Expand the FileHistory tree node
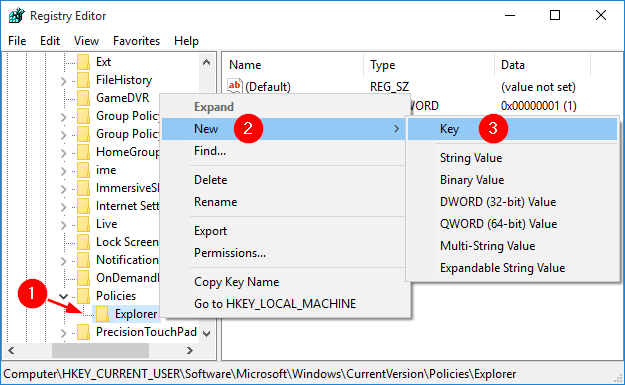 [x=63, y=81]
